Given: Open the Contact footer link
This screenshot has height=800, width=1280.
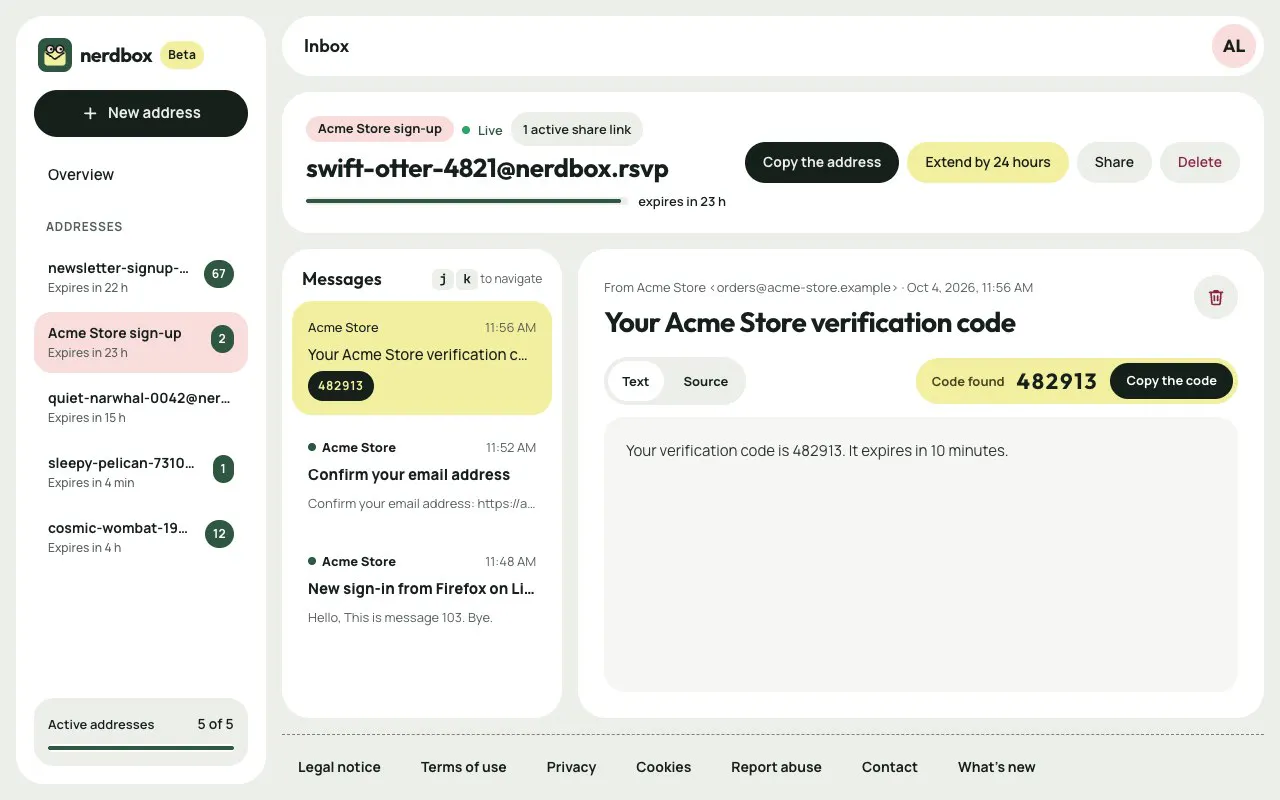Looking at the screenshot, I should point(890,767).
